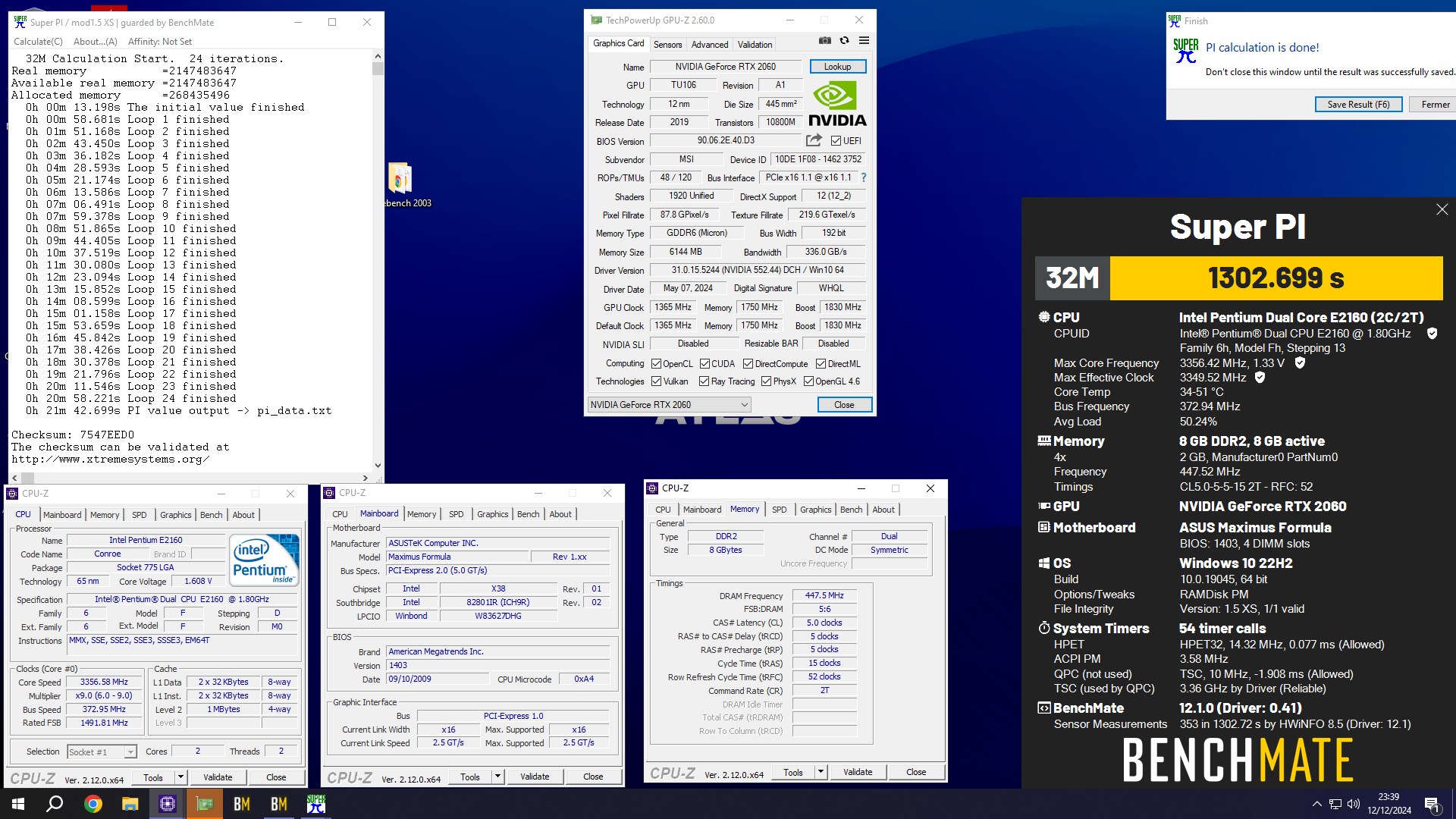Click GPU-Z refresh icon
Image resolution: width=1456 pixels, height=819 pixels.
pyautogui.click(x=844, y=41)
